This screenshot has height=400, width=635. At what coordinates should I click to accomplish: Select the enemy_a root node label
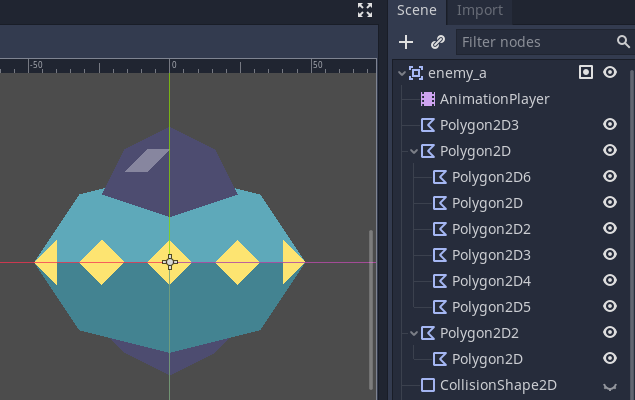(x=457, y=73)
